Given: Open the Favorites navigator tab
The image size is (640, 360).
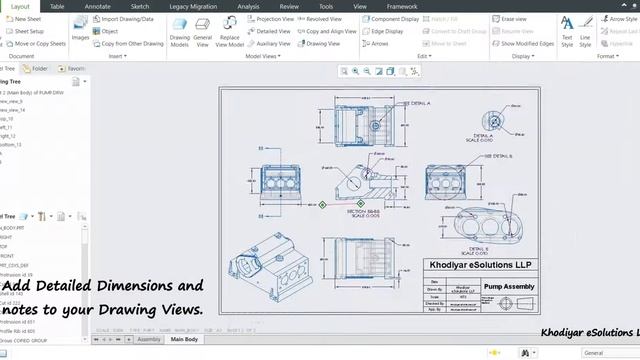Looking at the screenshot, I should (71, 69).
